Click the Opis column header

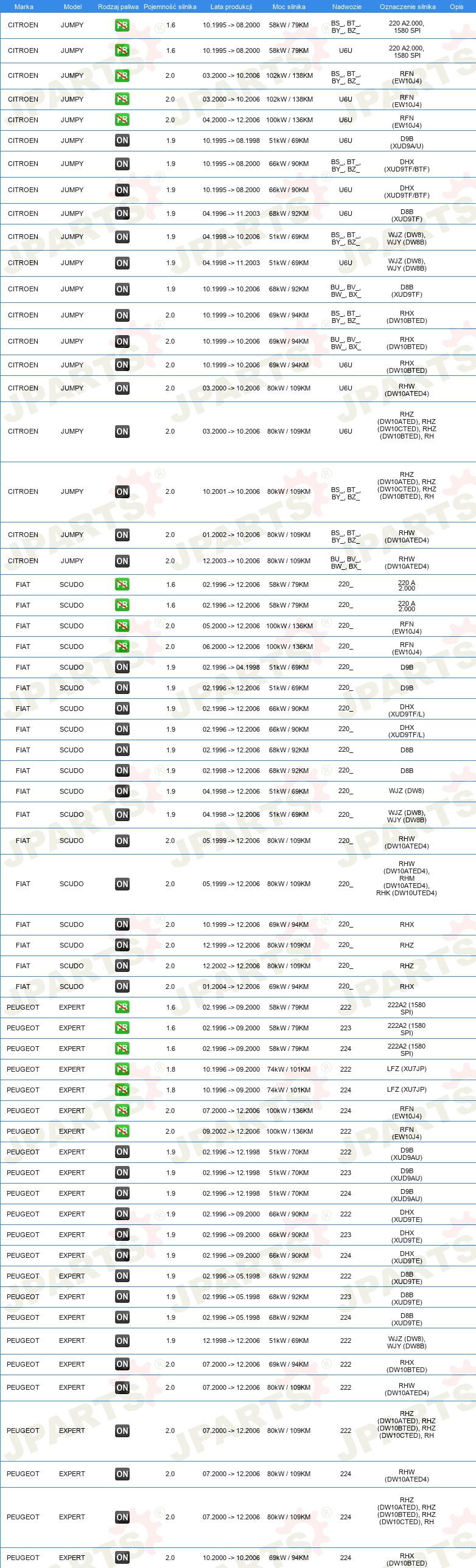pyautogui.click(x=457, y=7)
